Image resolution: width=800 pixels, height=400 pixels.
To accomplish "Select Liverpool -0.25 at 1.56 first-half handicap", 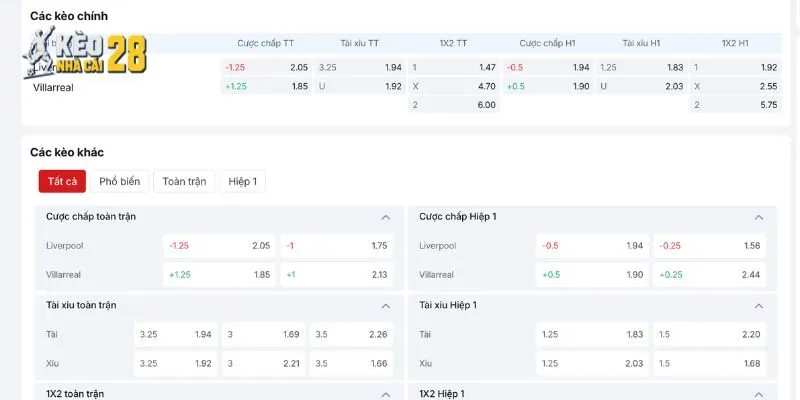I will [710, 245].
